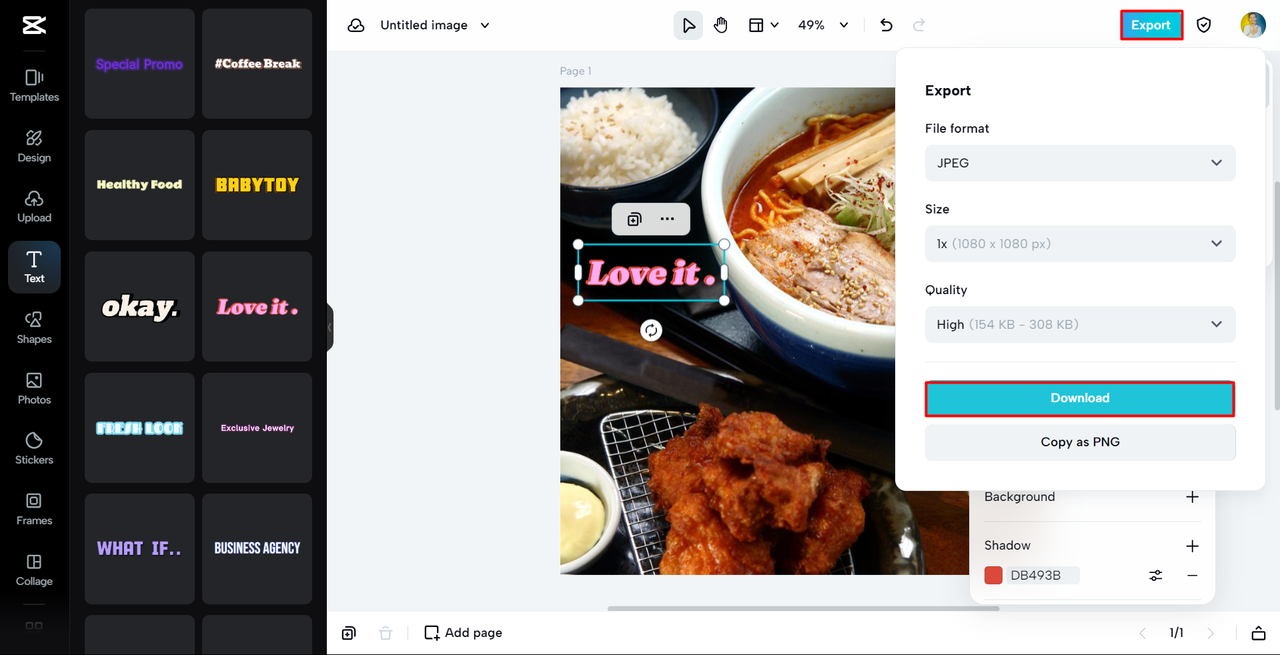
Task: Choose the BUSINESS AGENCY text style
Action: point(257,549)
